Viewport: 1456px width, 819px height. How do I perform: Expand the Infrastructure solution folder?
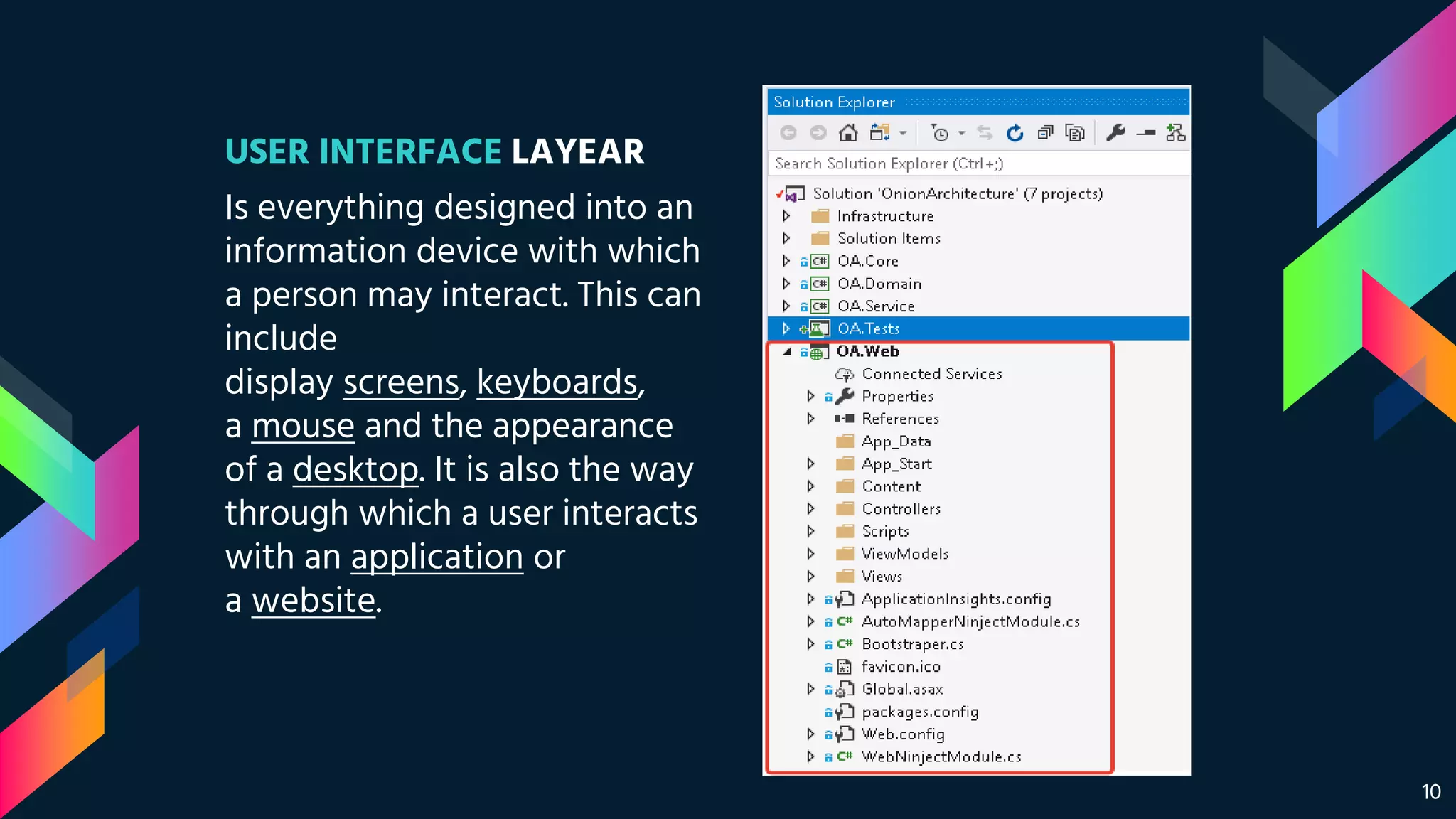click(786, 215)
